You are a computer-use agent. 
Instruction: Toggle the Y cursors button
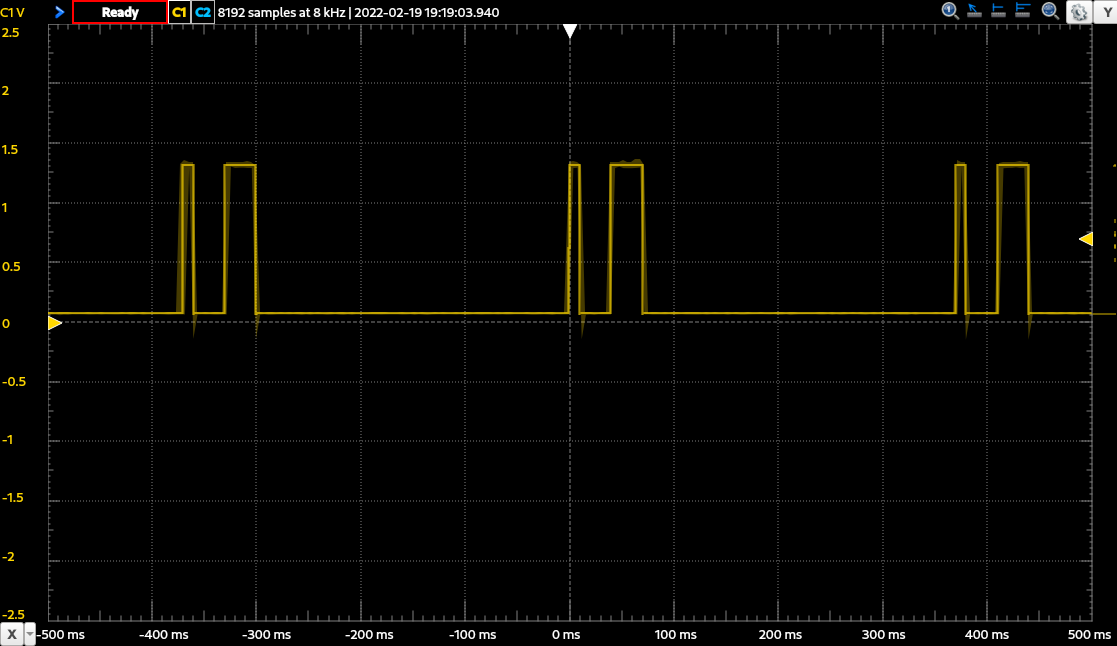pos(1106,12)
